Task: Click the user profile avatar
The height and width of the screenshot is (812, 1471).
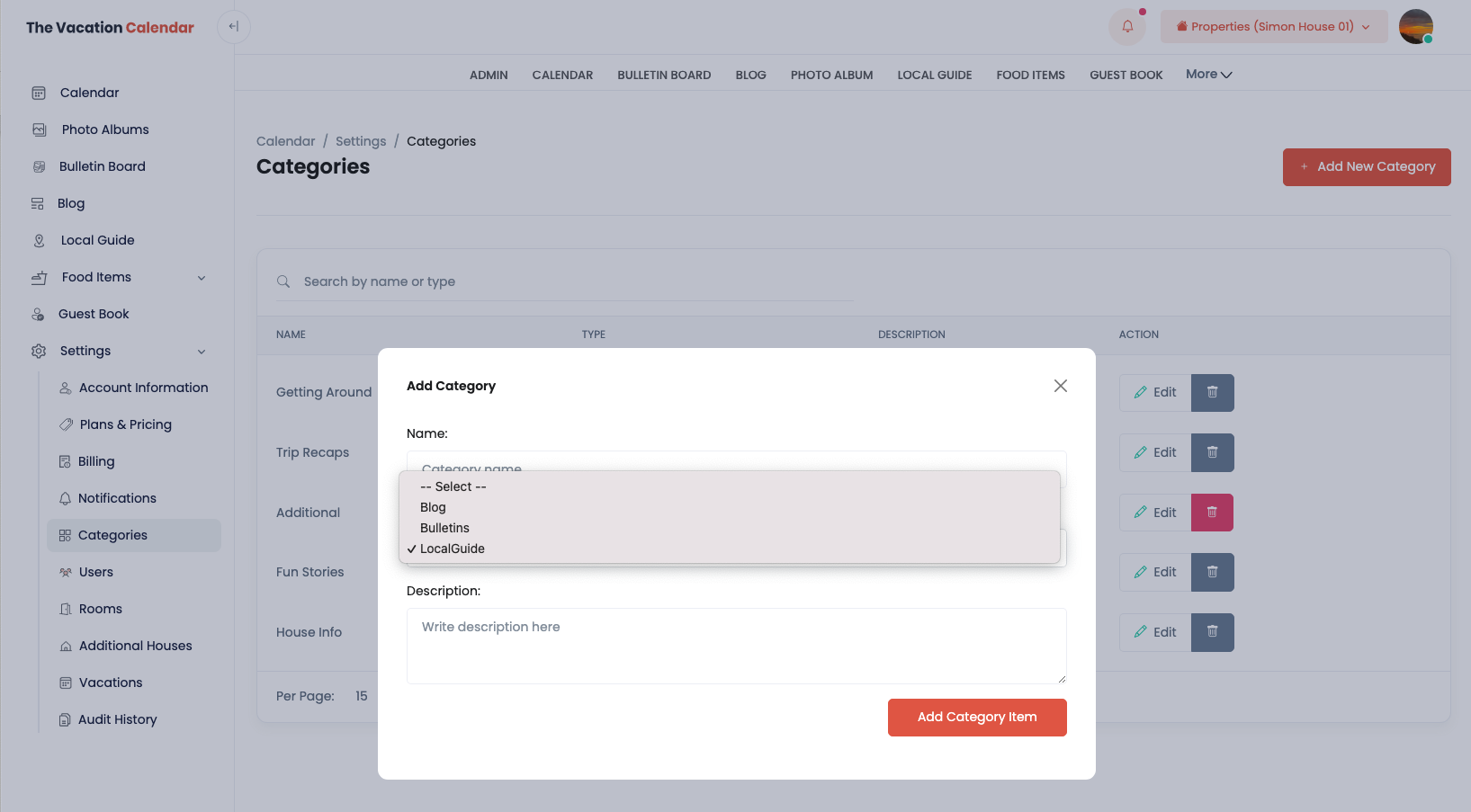Action: [x=1415, y=27]
